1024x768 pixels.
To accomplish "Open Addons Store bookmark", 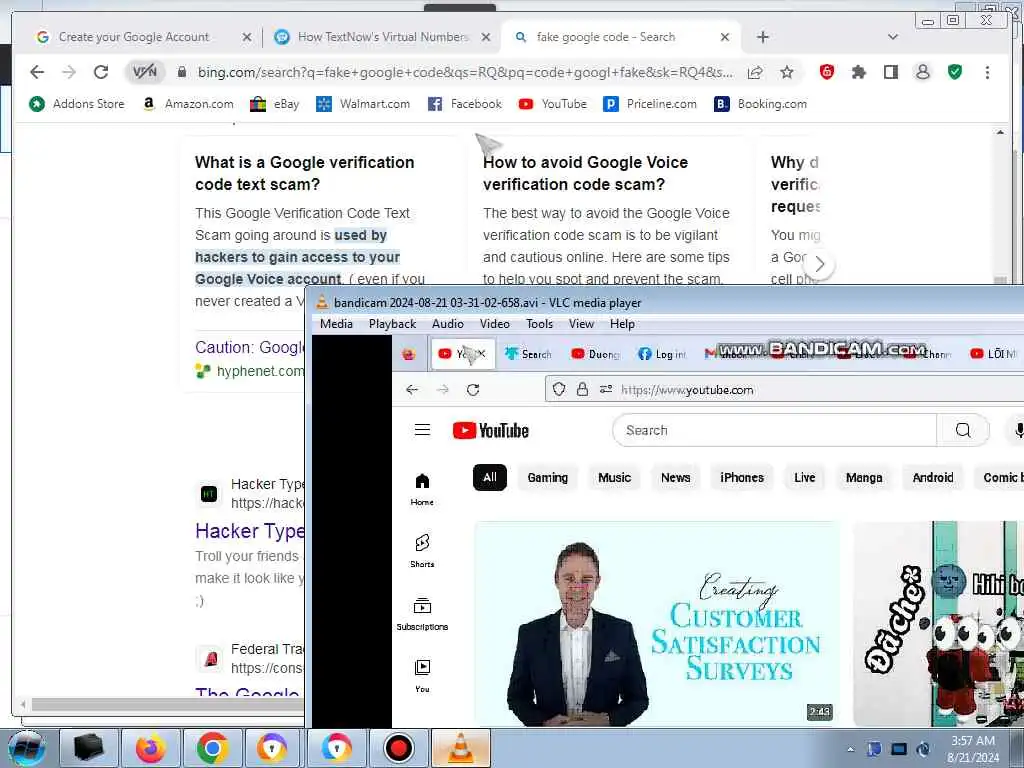I will pos(77,104).
